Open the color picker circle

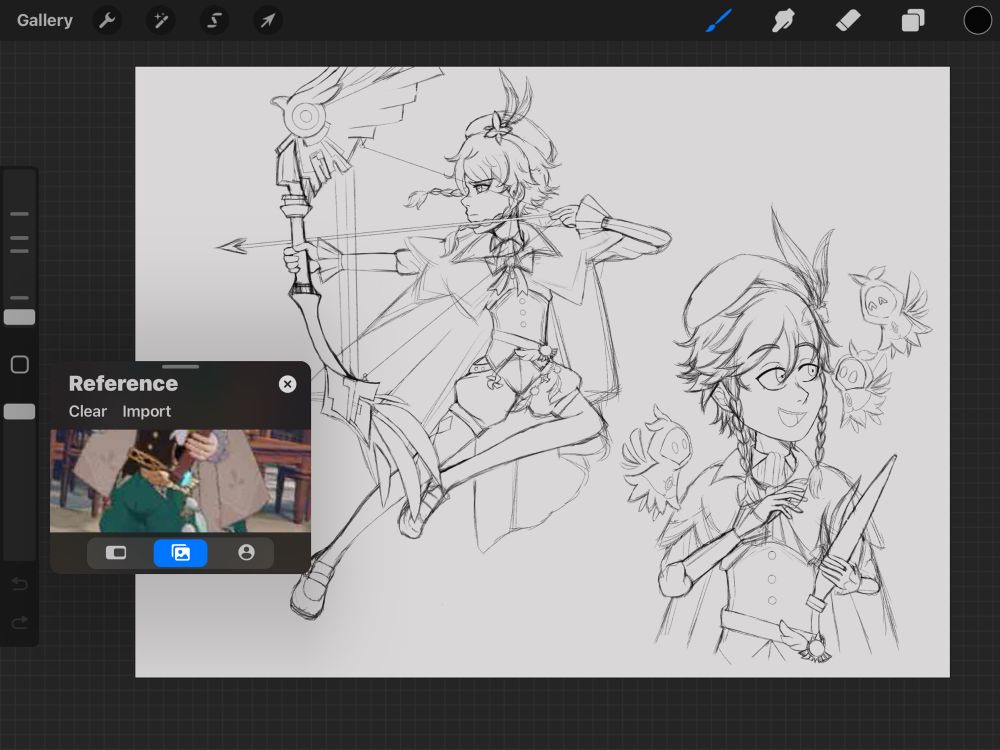[977, 20]
